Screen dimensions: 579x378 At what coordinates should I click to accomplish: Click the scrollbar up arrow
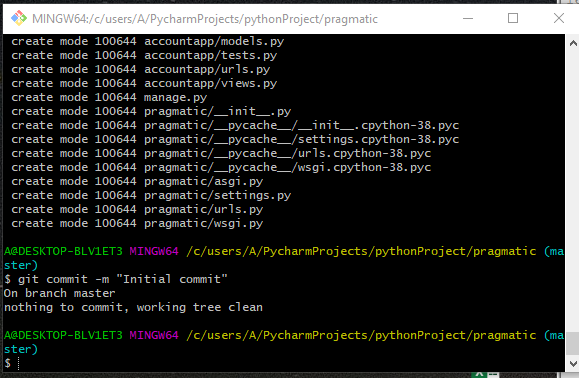[573, 43]
